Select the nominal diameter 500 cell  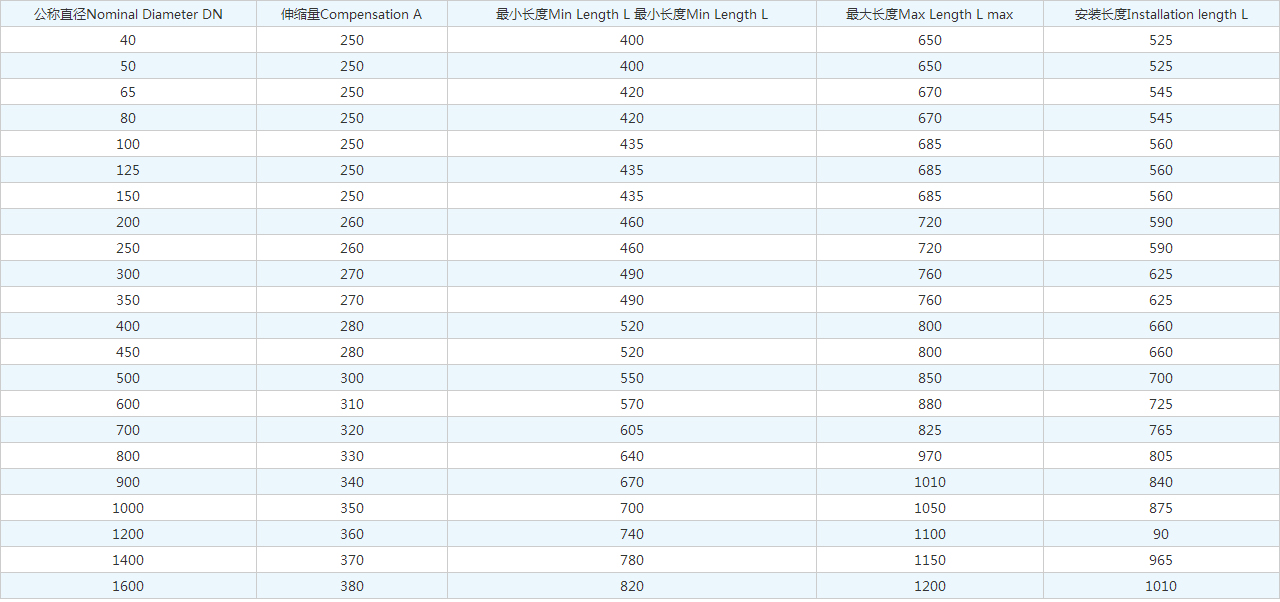(x=128, y=378)
